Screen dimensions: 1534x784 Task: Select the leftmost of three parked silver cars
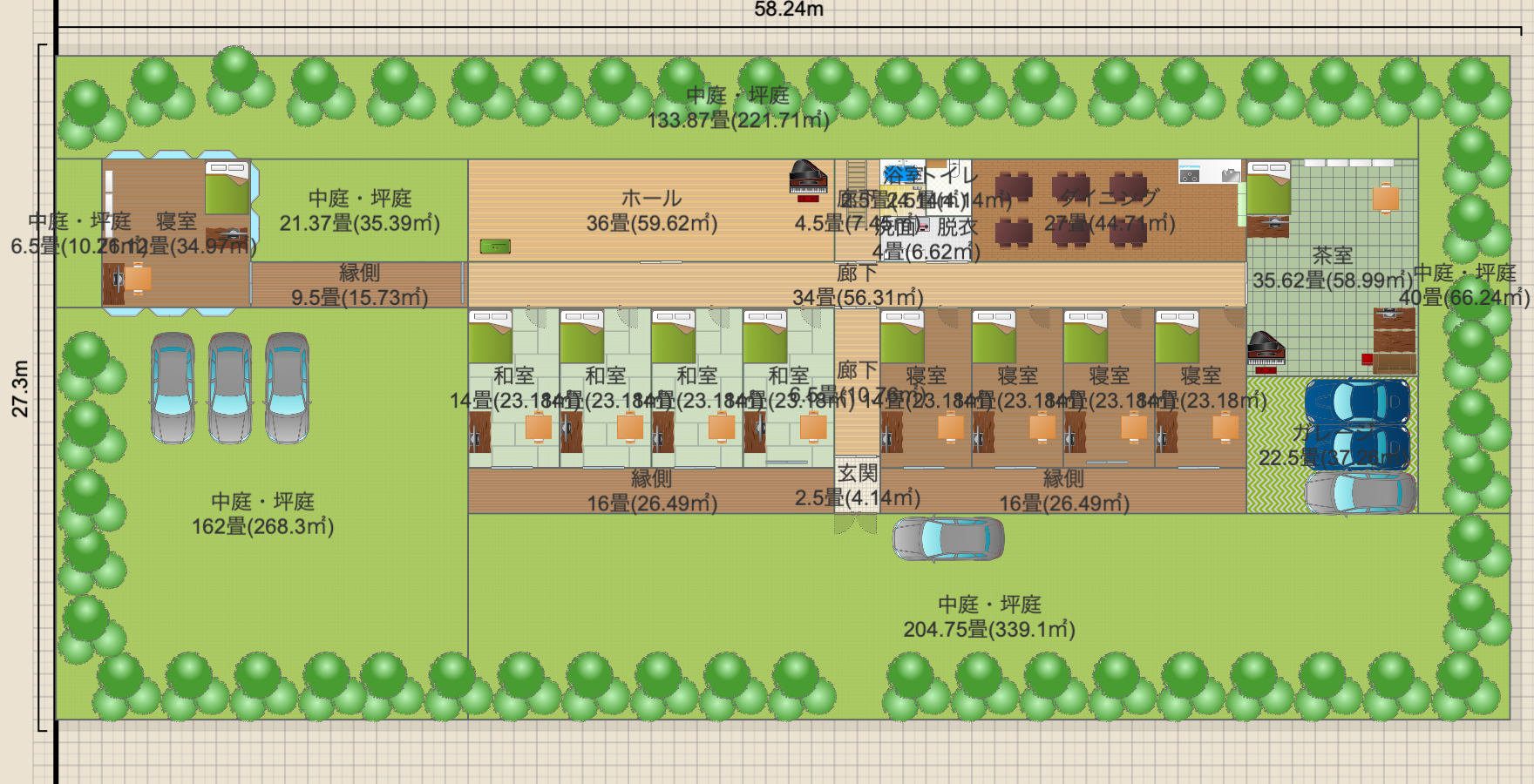173,388
